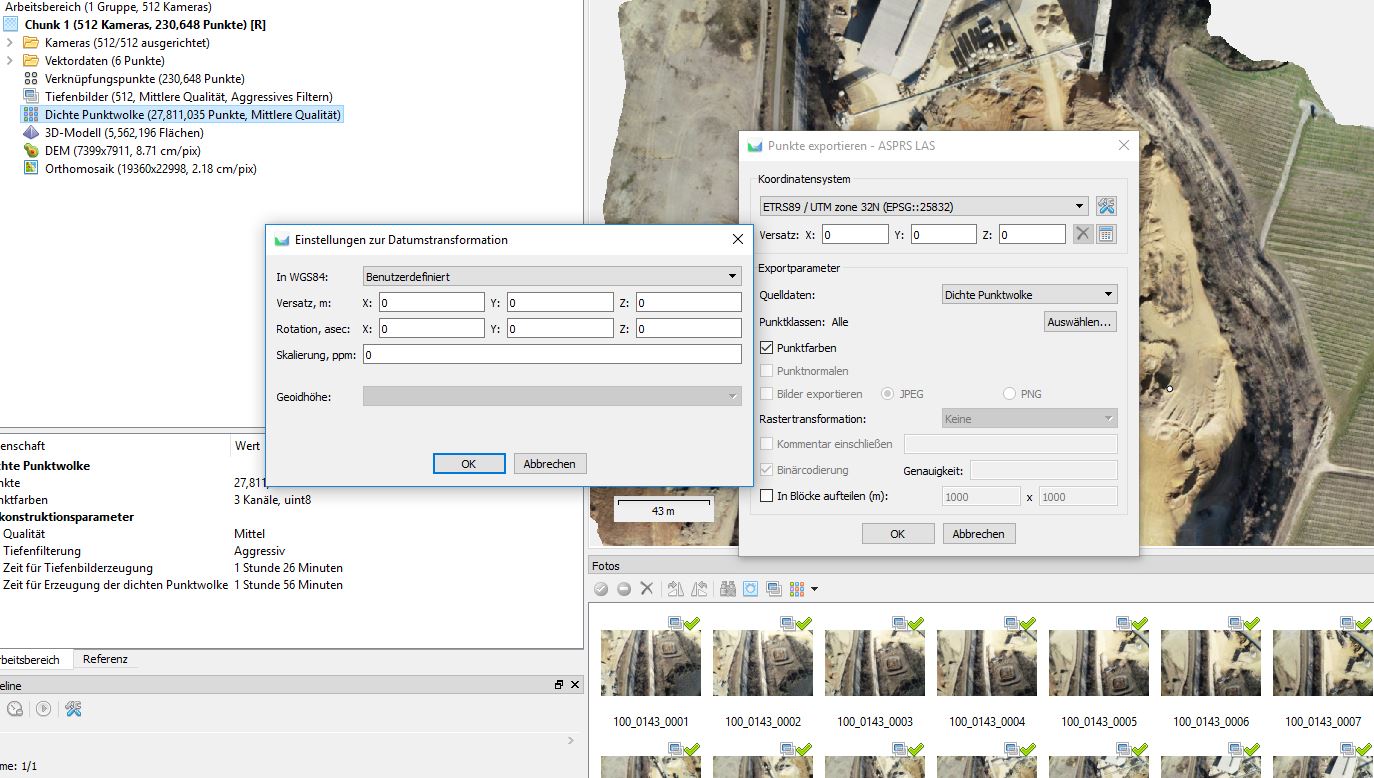Select photo thumbnail 100_0143_0003
This screenshot has height=778, width=1374.
click(x=874, y=664)
